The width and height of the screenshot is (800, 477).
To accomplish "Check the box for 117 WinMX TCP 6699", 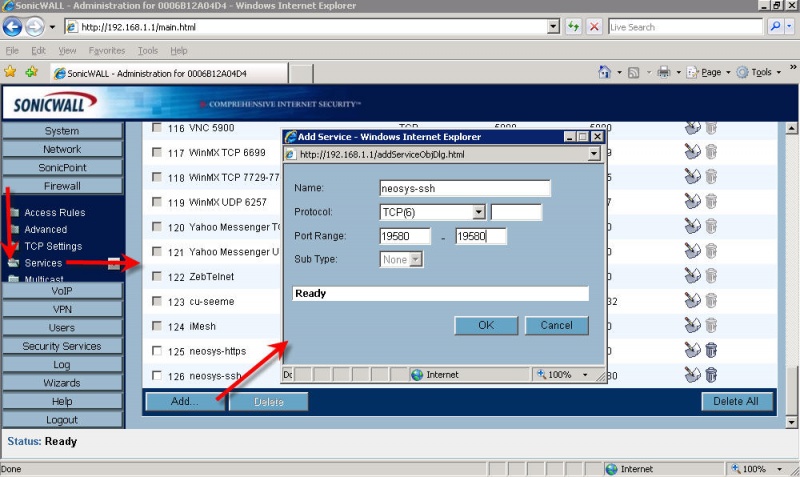I will 157,152.
